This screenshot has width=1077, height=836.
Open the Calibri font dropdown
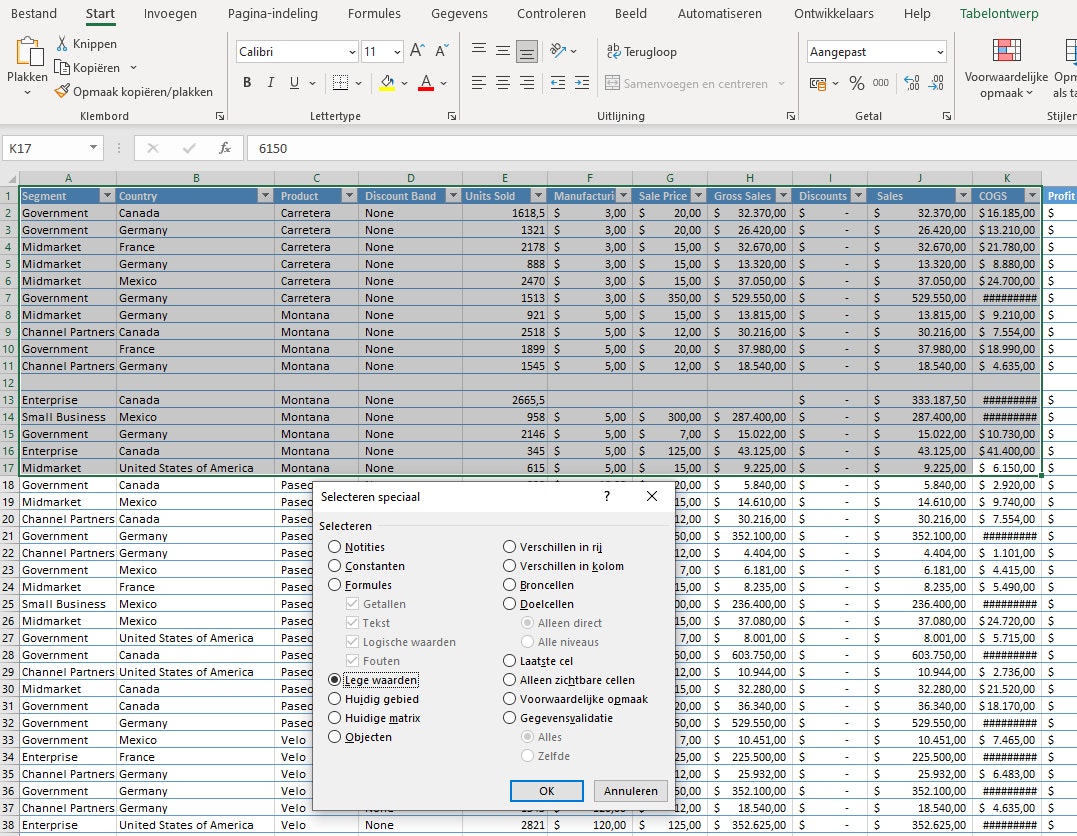tap(352, 51)
